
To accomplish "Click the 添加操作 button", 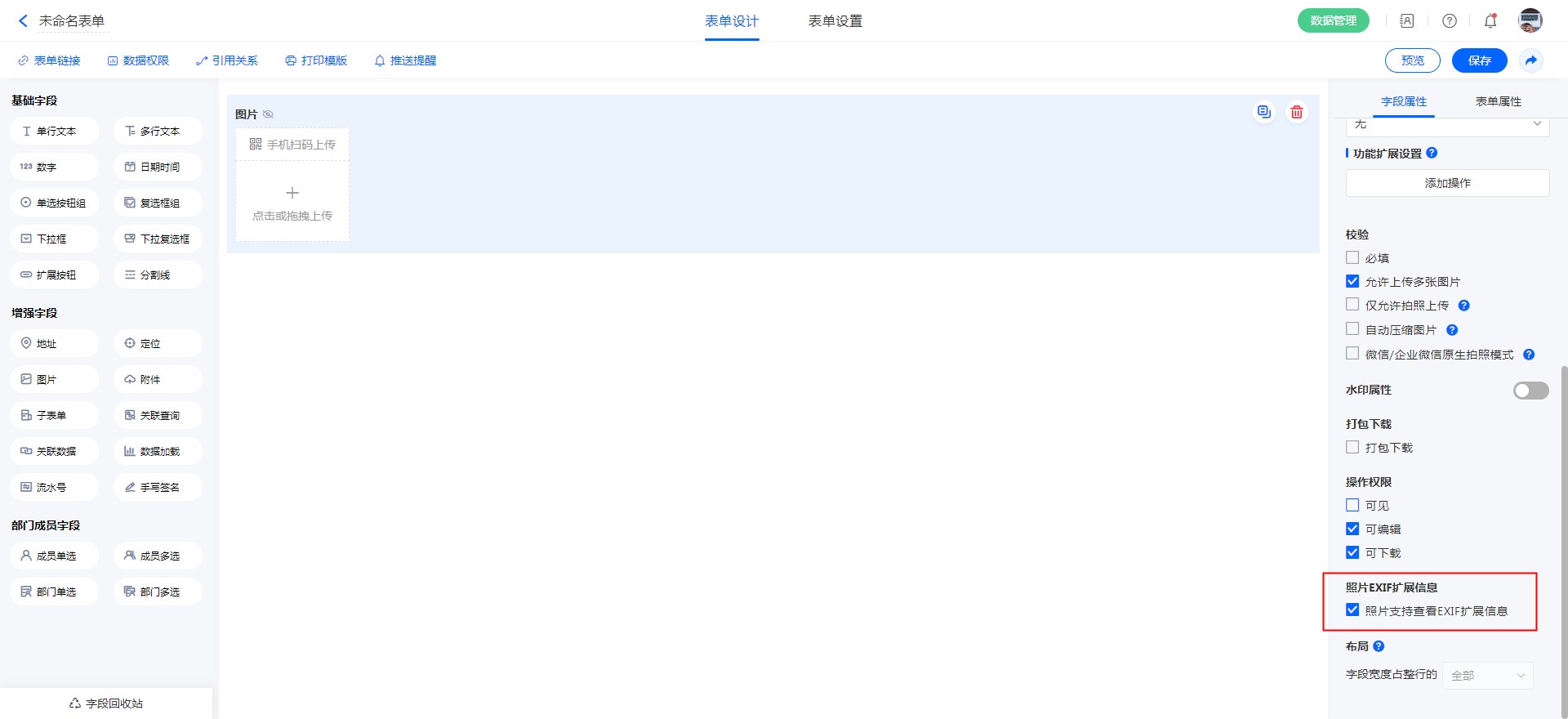I will [1447, 183].
